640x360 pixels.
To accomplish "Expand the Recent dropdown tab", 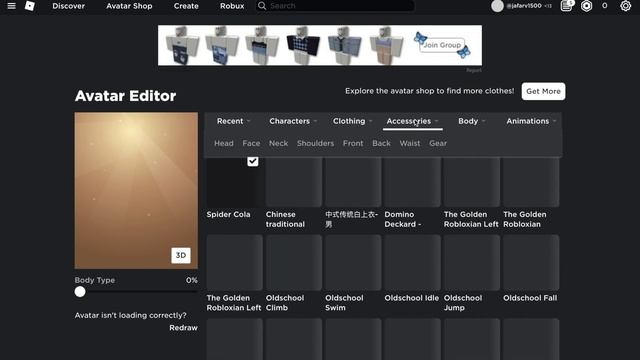I will click(233, 121).
